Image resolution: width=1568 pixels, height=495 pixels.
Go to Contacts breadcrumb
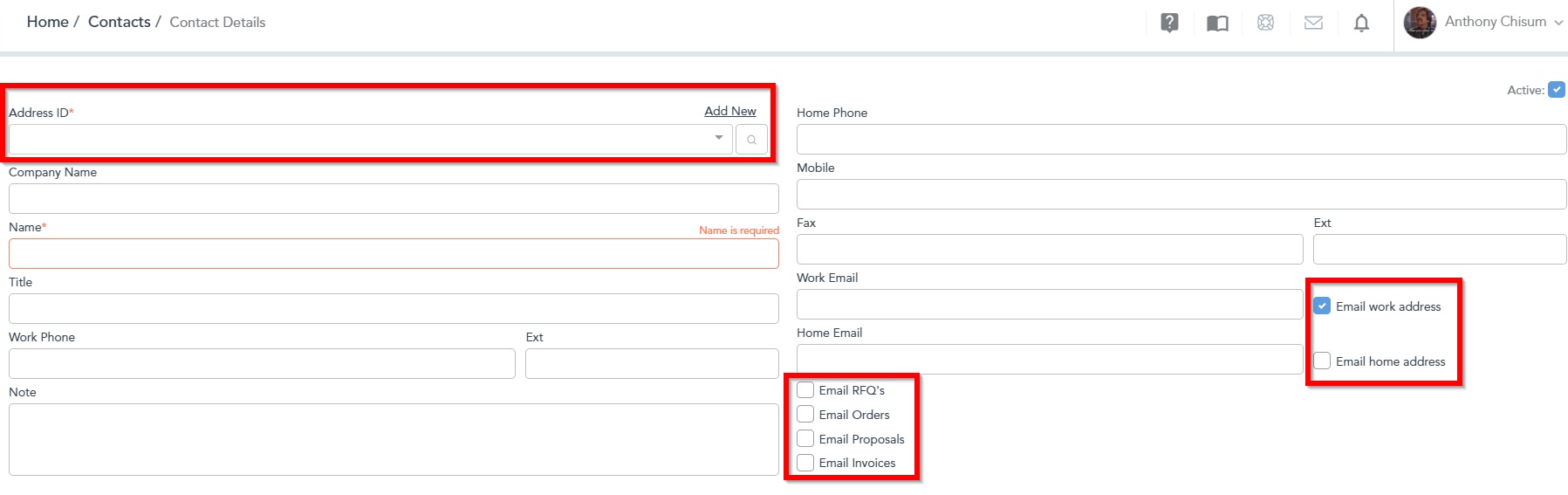120,22
